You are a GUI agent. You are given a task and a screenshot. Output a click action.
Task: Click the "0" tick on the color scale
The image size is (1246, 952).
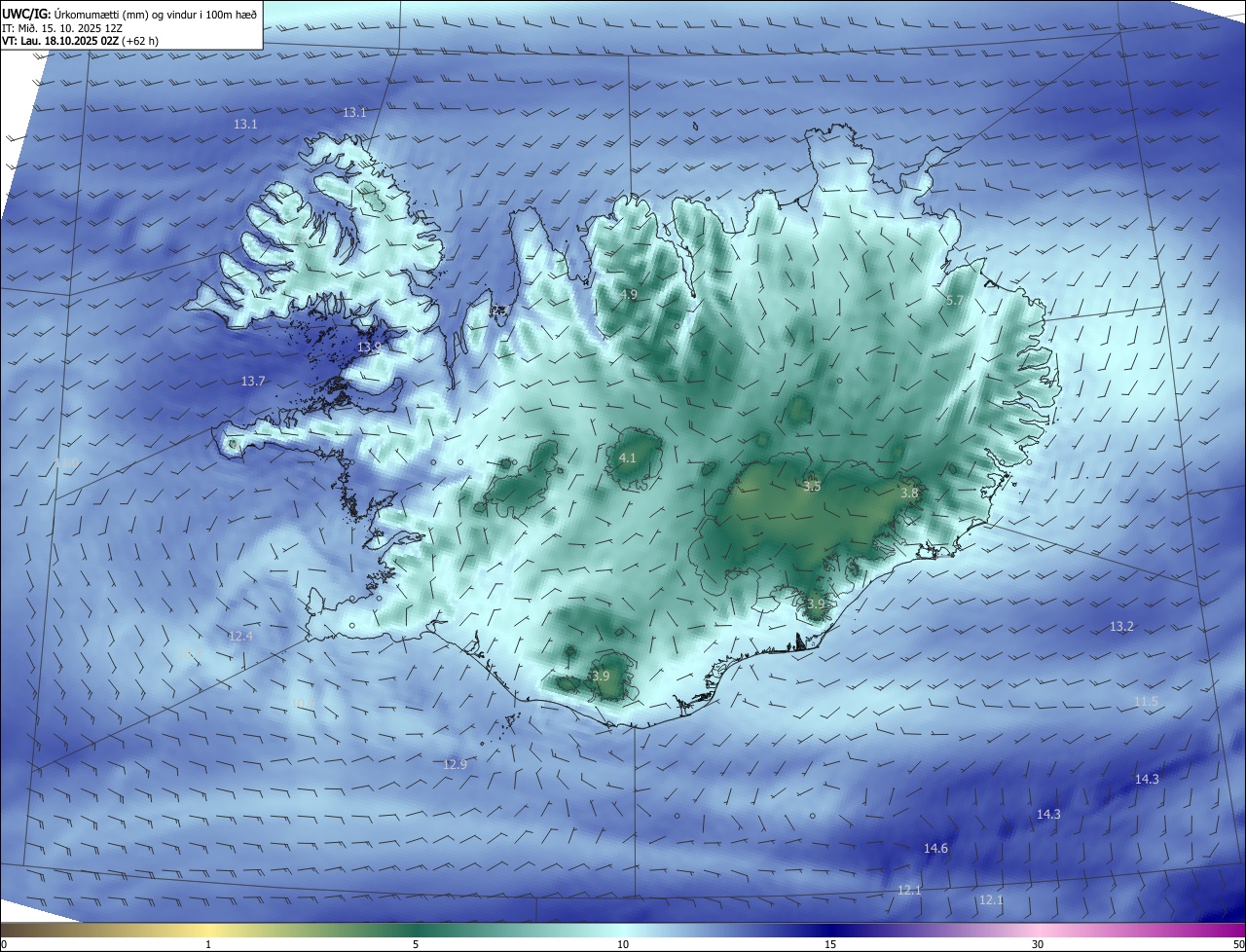[x=4, y=944]
